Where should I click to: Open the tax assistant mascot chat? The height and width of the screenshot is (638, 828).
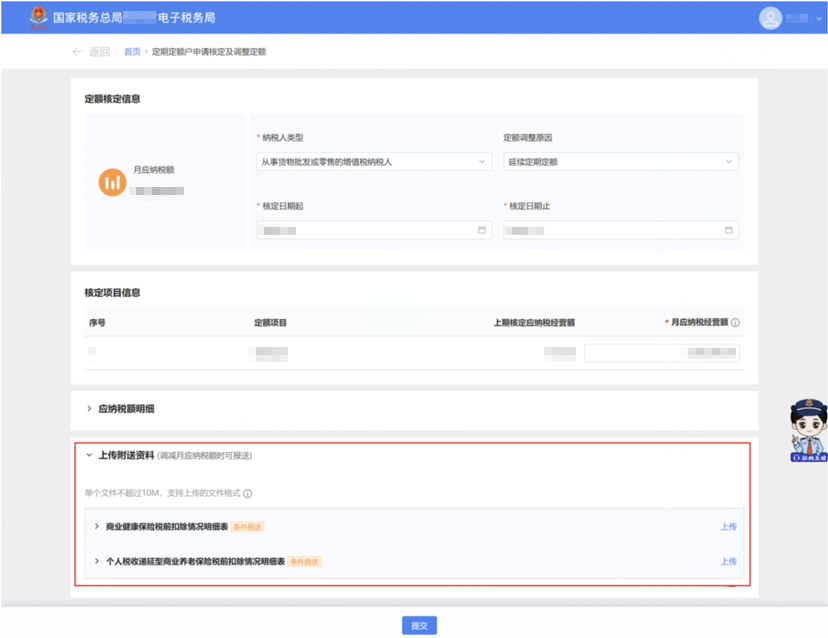(x=808, y=431)
